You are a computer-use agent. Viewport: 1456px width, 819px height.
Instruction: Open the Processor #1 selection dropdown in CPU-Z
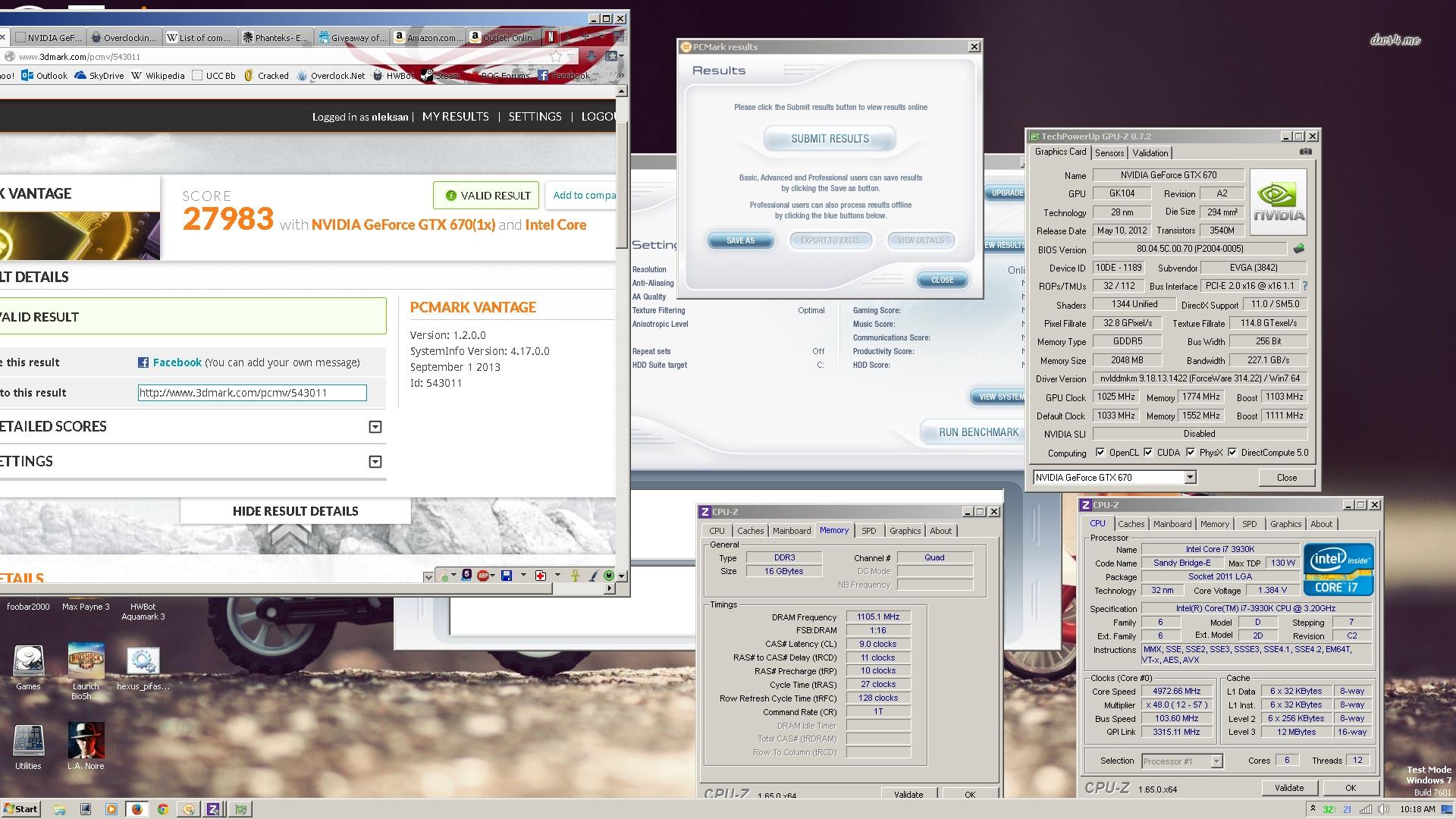1216,761
